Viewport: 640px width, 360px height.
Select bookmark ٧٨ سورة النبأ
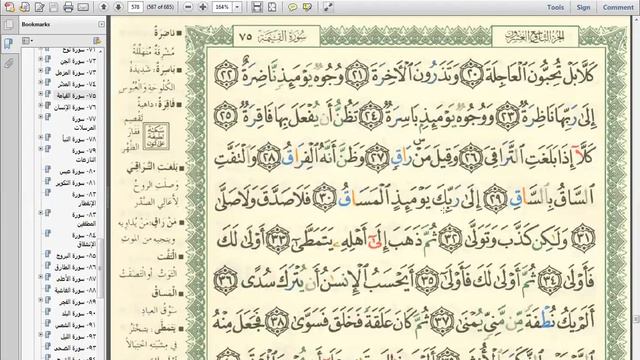[79, 139]
